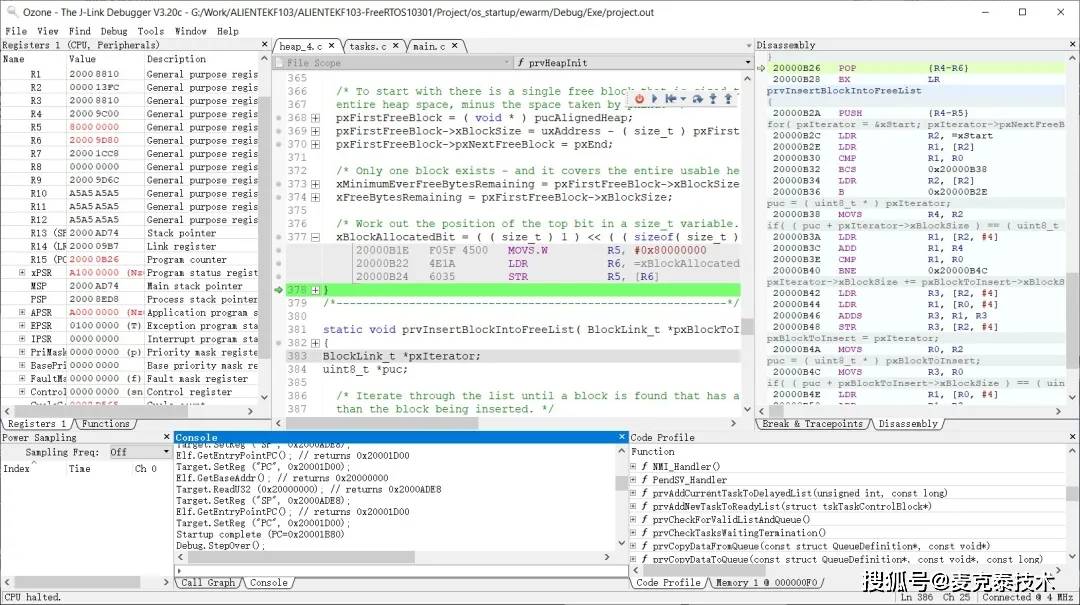
Task: Expand the xPSR register tree node
Action: (x=22, y=273)
